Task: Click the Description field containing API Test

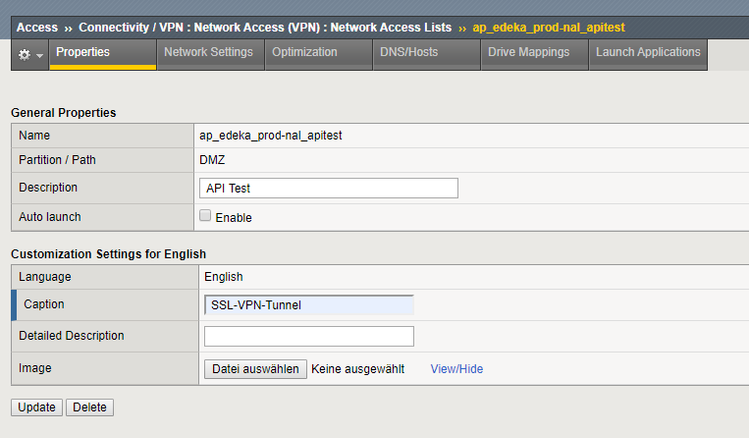Action: 329,188
